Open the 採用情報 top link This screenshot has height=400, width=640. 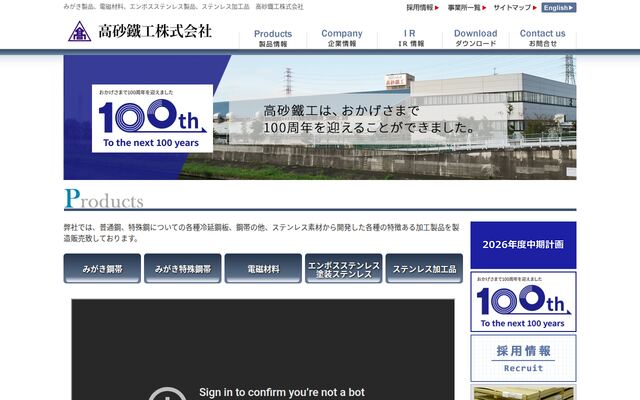[x=422, y=7]
